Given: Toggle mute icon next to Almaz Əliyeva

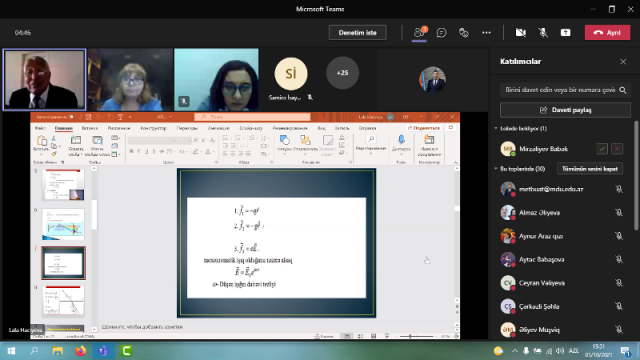Looking at the screenshot, I should point(619,213).
